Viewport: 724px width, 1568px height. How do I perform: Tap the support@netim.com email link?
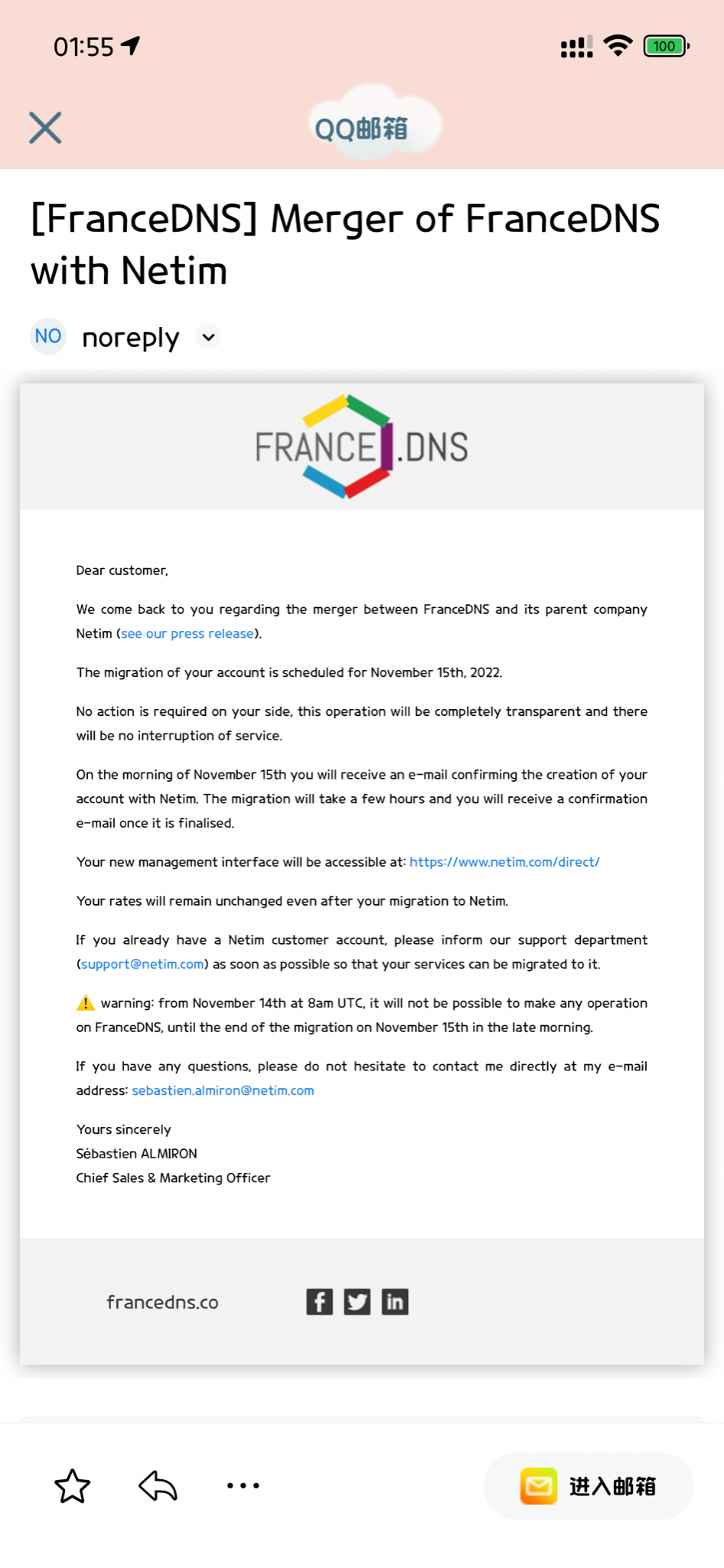tap(142, 964)
